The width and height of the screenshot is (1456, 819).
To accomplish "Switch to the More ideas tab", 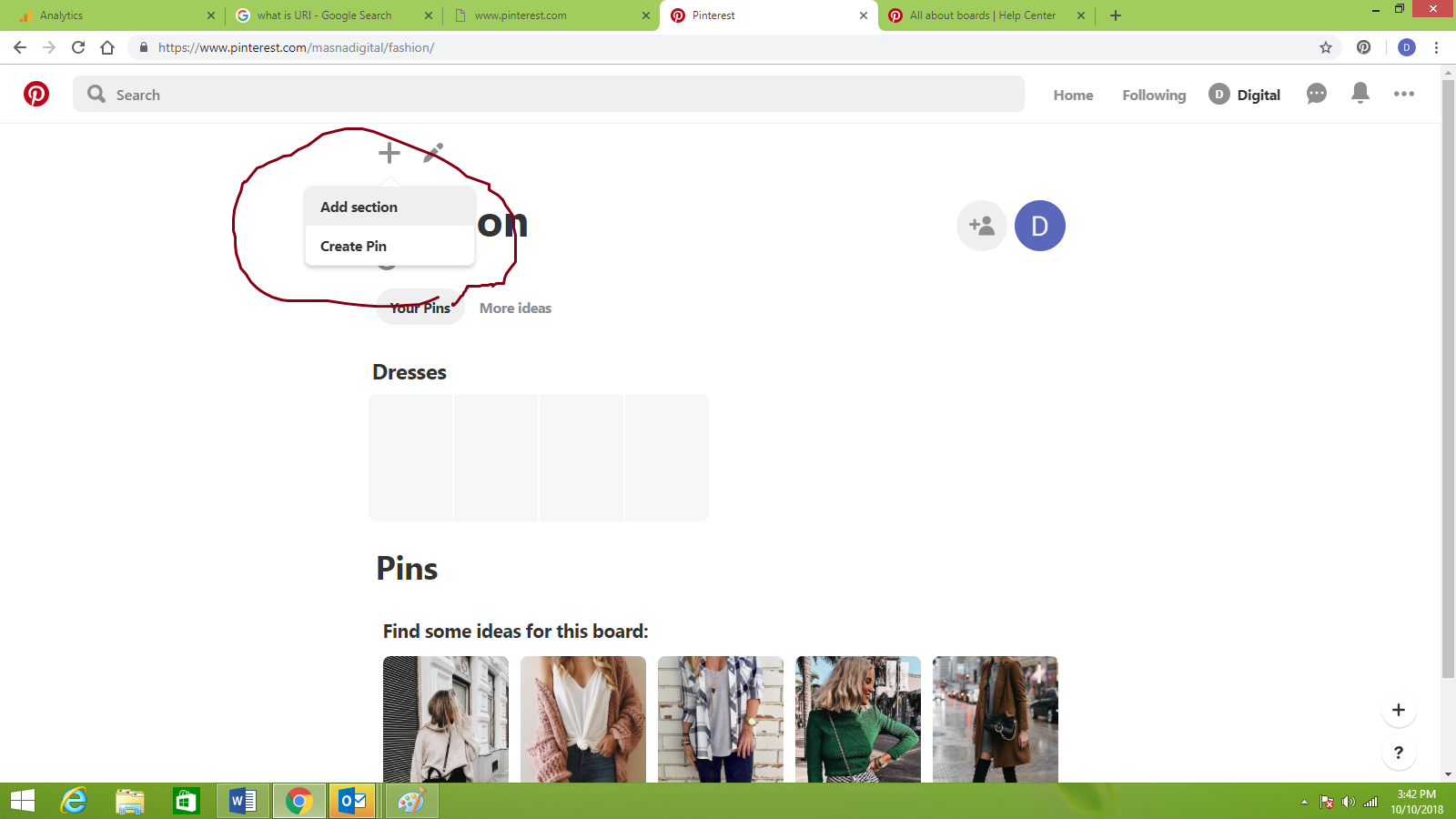I will [x=515, y=308].
